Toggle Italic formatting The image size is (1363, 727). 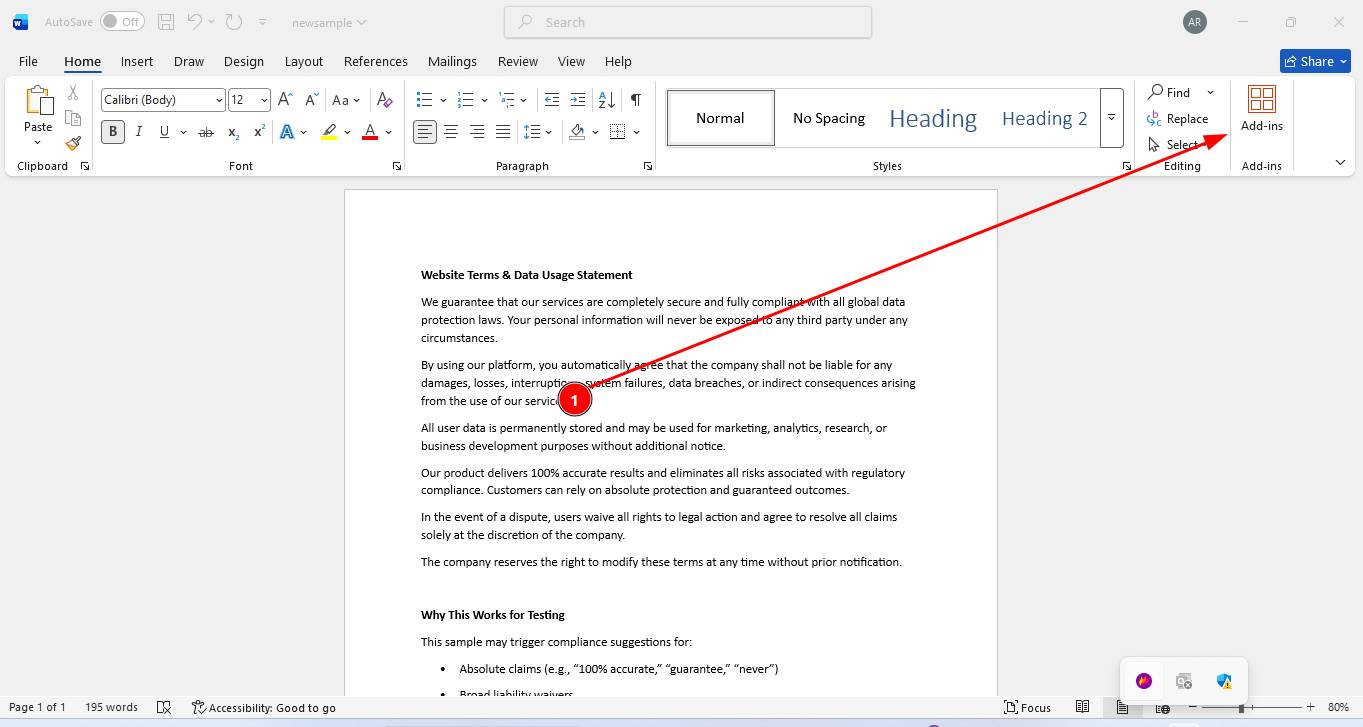pyautogui.click(x=138, y=132)
